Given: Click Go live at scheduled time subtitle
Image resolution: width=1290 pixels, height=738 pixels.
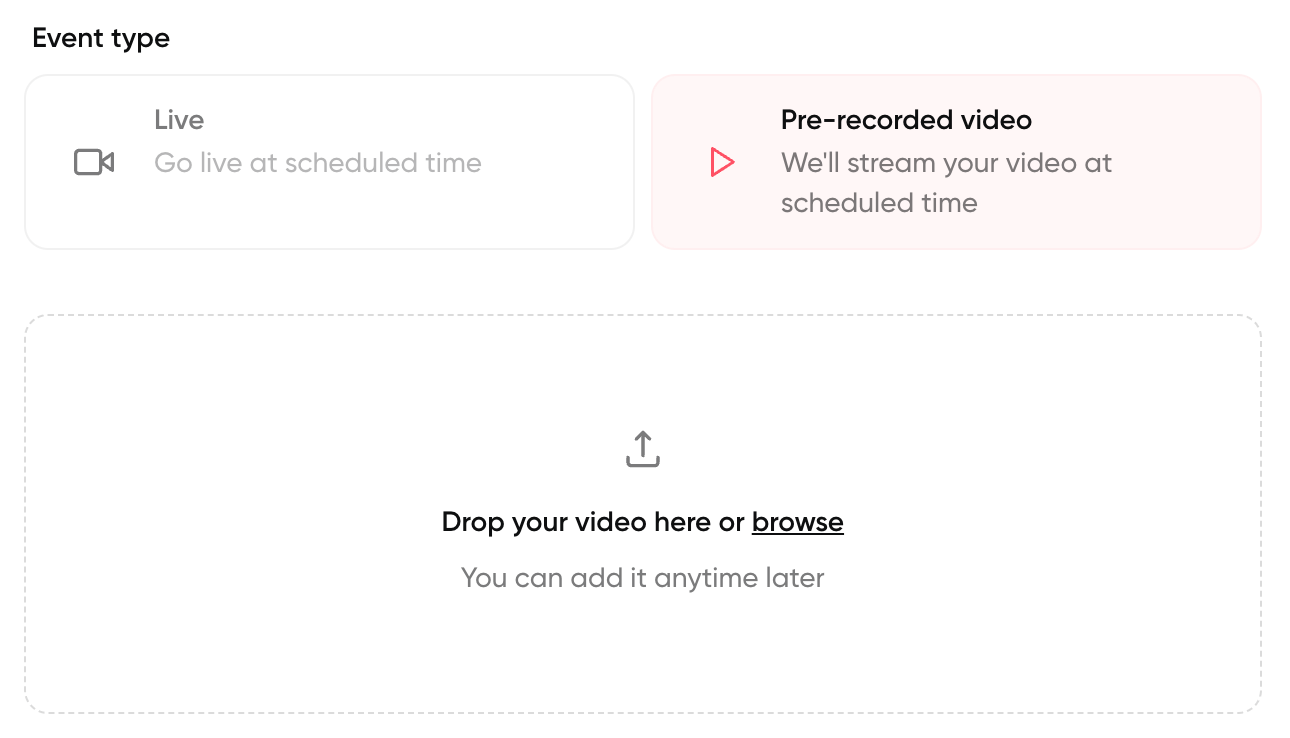Looking at the screenshot, I should click(x=317, y=162).
